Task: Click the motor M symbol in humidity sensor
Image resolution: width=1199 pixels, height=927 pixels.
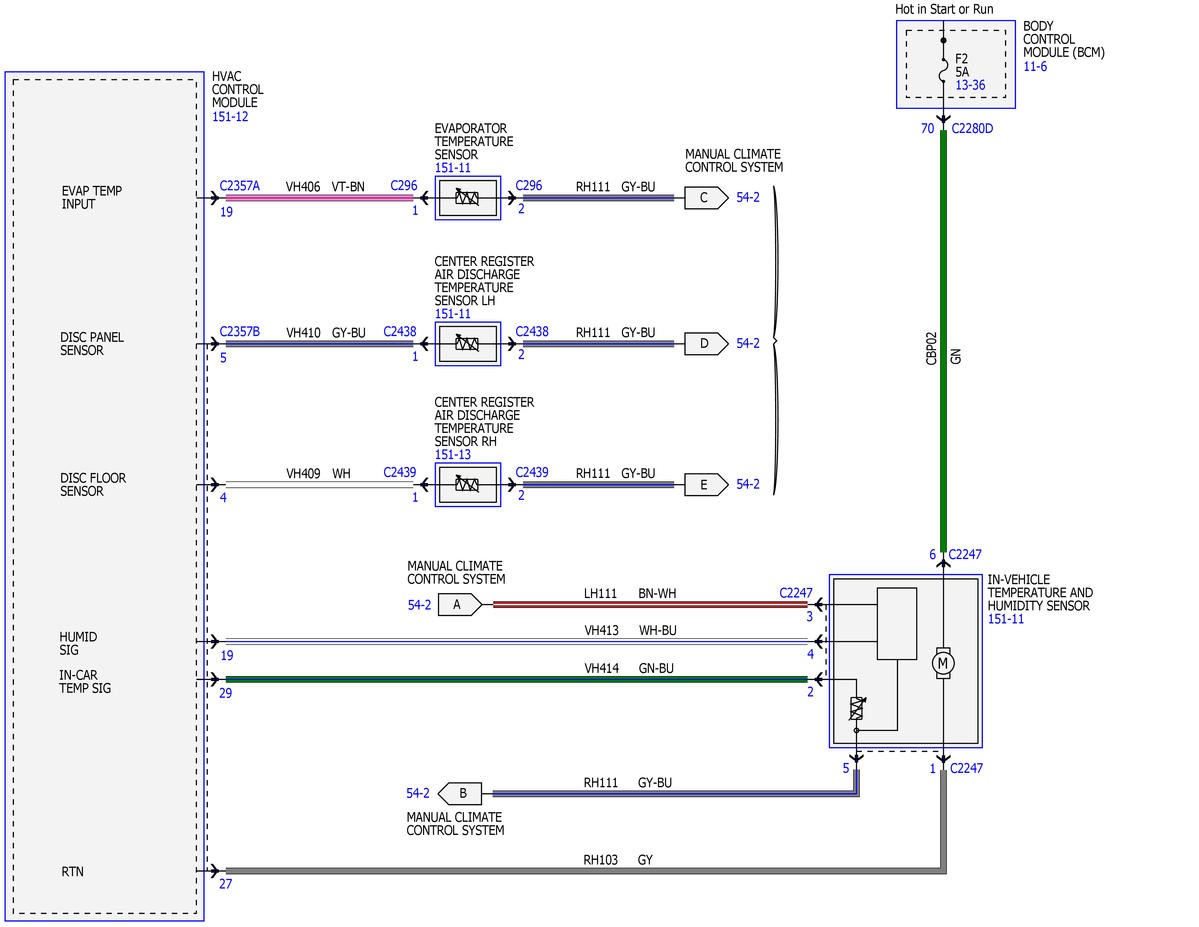Action: [x=943, y=663]
